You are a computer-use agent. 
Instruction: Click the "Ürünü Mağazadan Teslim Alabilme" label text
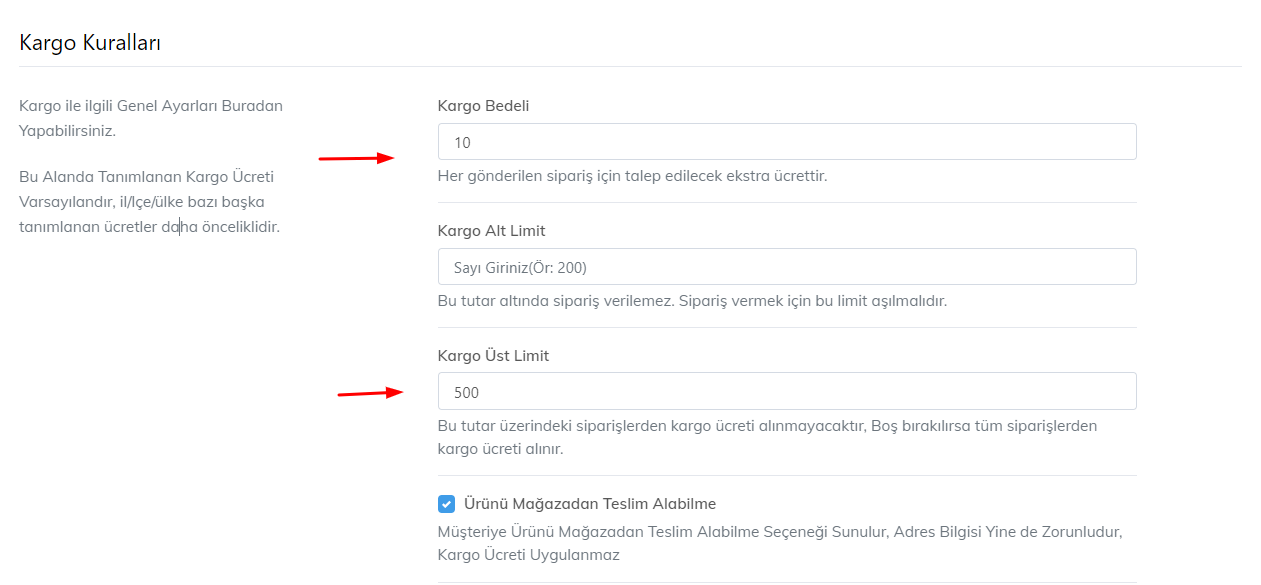pyautogui.click(x=590, y=504)
